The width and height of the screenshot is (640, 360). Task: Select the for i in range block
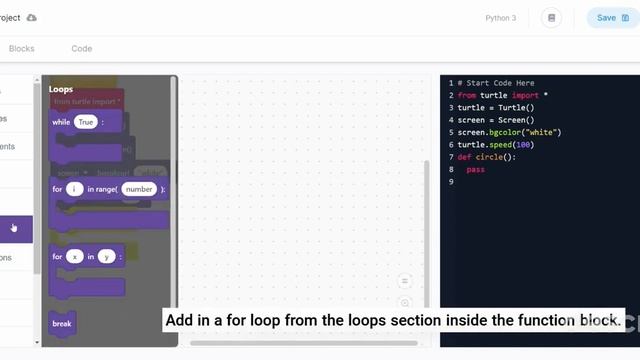click(x=109, y=204)
